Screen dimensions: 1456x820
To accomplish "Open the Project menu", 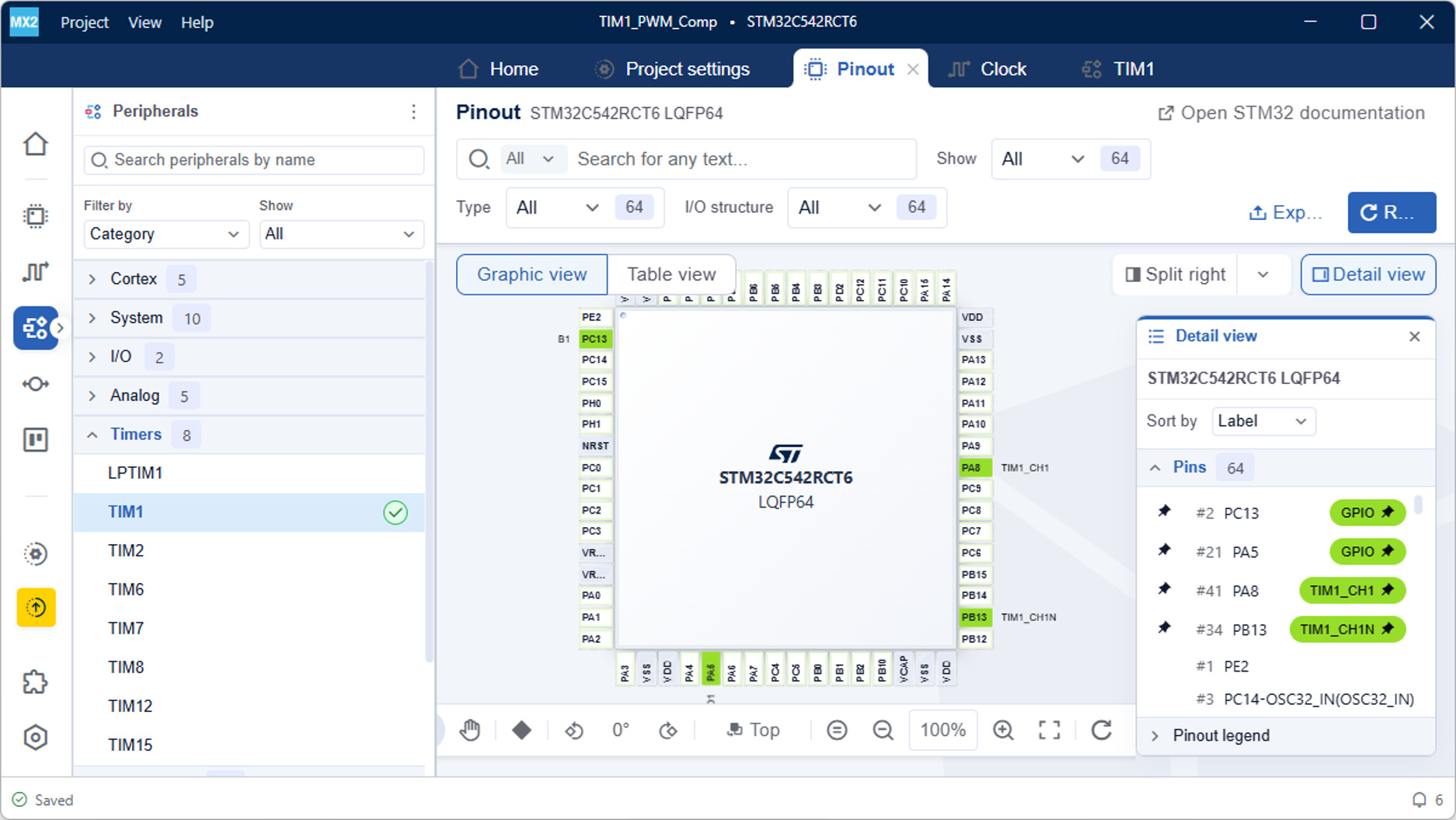I will [85, 23].
